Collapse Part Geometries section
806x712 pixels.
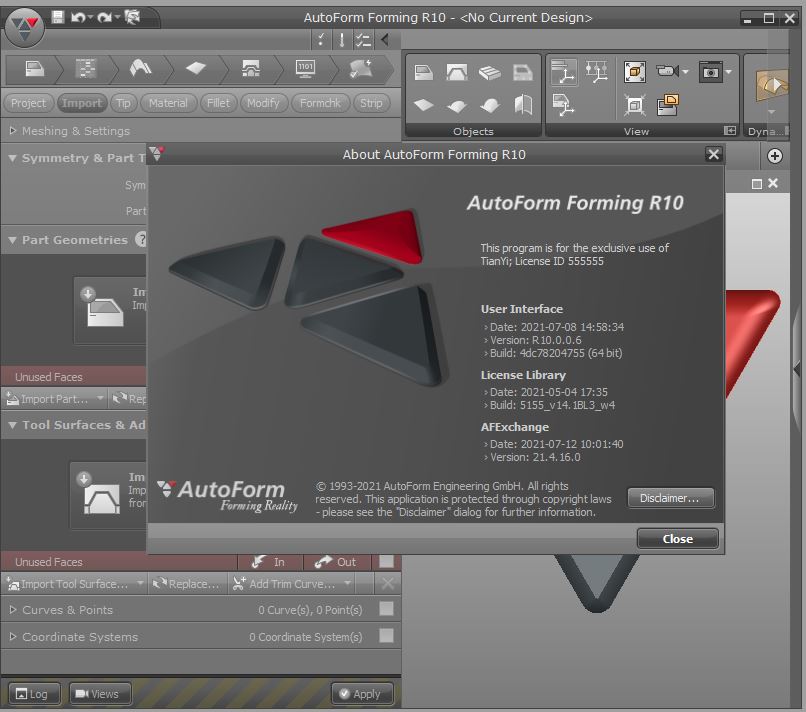click(x=12, y=240)
